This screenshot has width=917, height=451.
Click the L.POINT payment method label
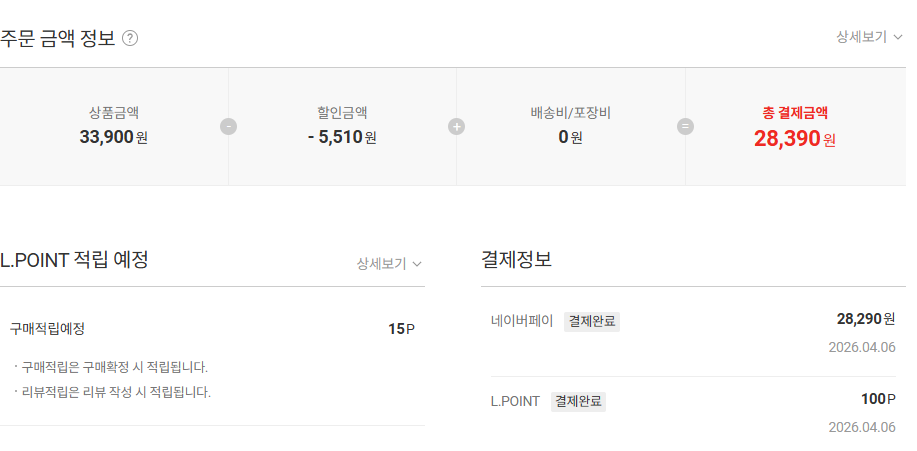pyautogui.click(x=515, y=401)
